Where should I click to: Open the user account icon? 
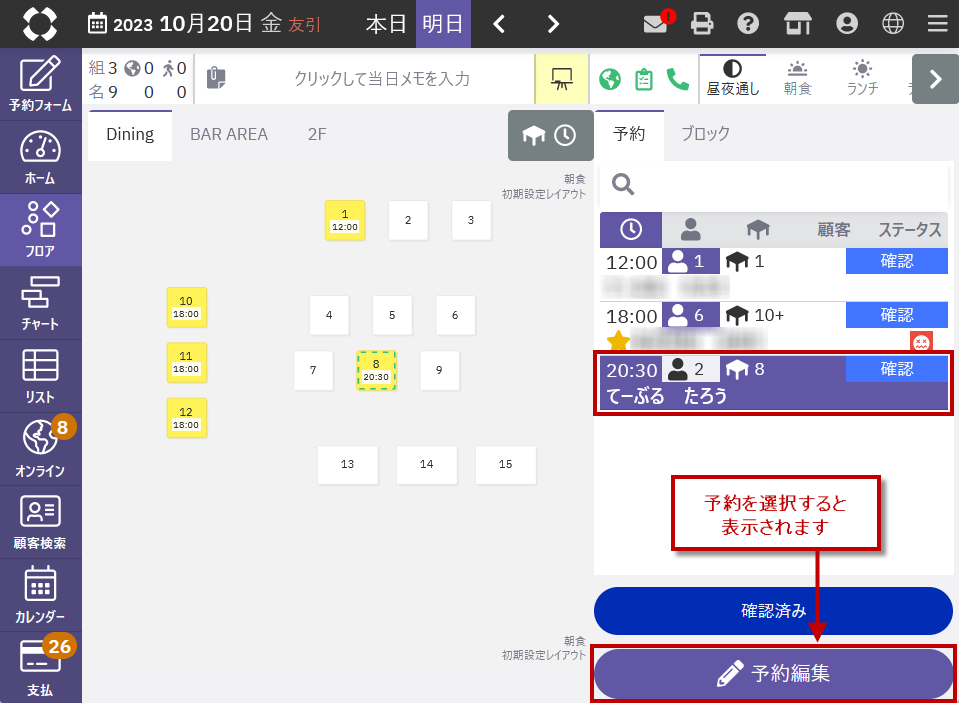(847, 24)
